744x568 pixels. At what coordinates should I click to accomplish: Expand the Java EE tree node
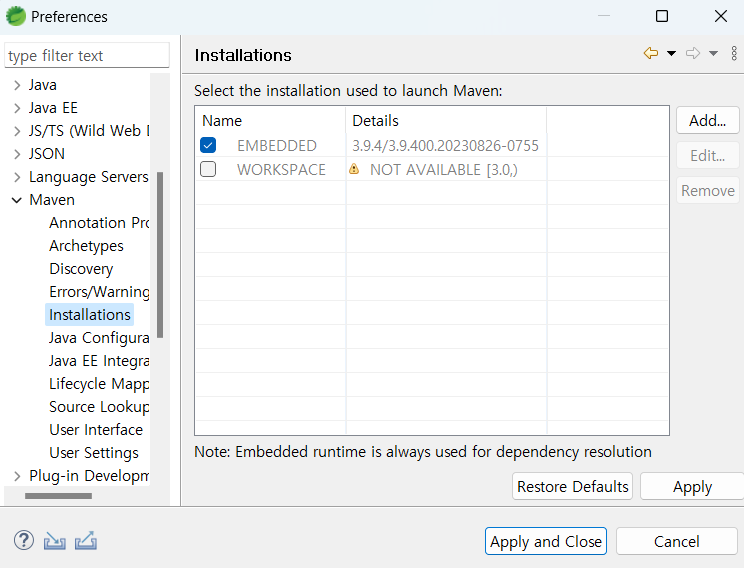click(17, 108)
